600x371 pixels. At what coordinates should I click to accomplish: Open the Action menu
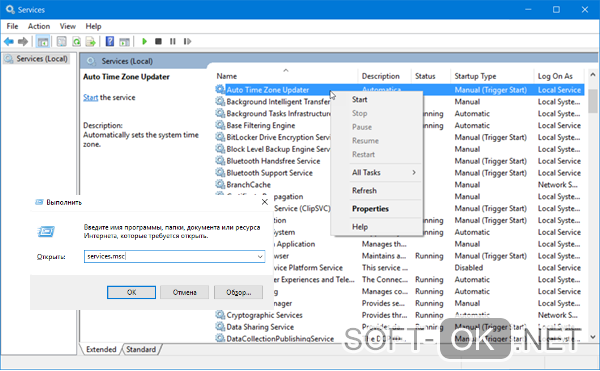[x=39, y=26]
